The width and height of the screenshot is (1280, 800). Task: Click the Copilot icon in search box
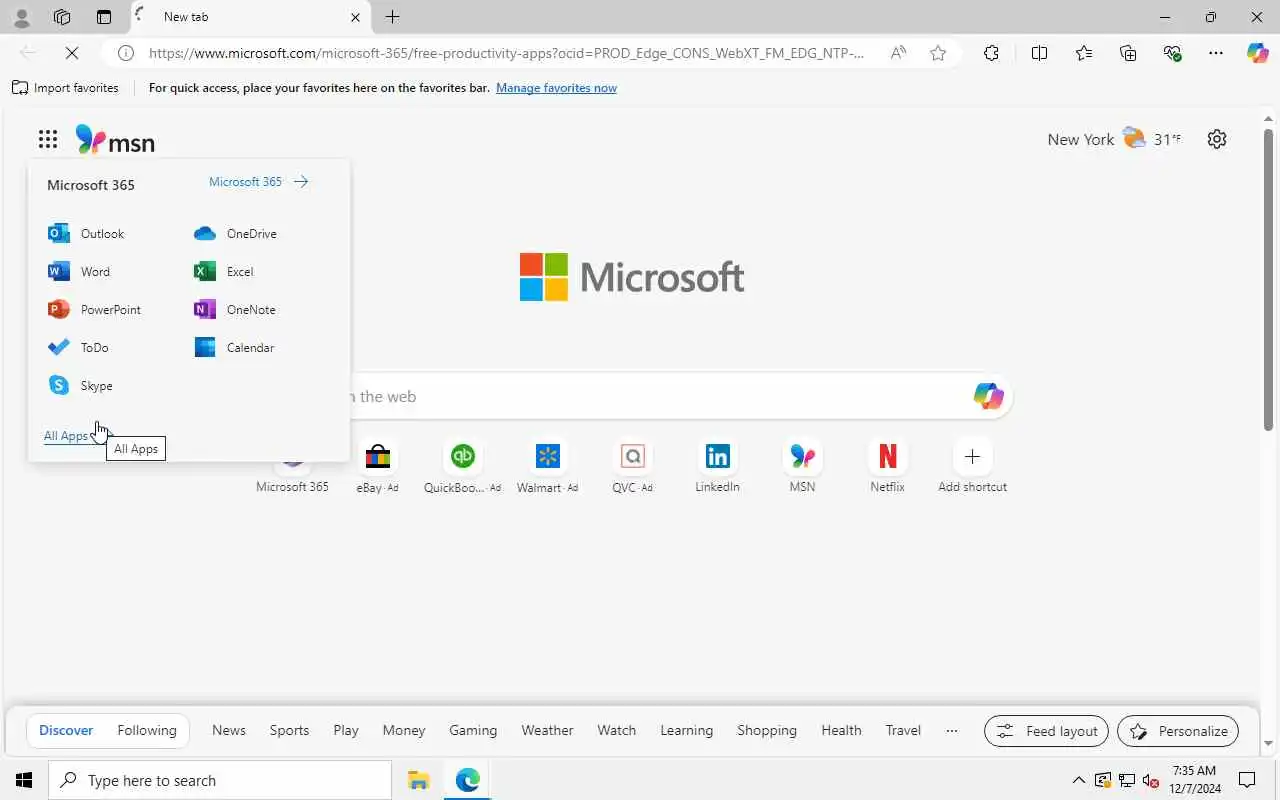[988, 396]
